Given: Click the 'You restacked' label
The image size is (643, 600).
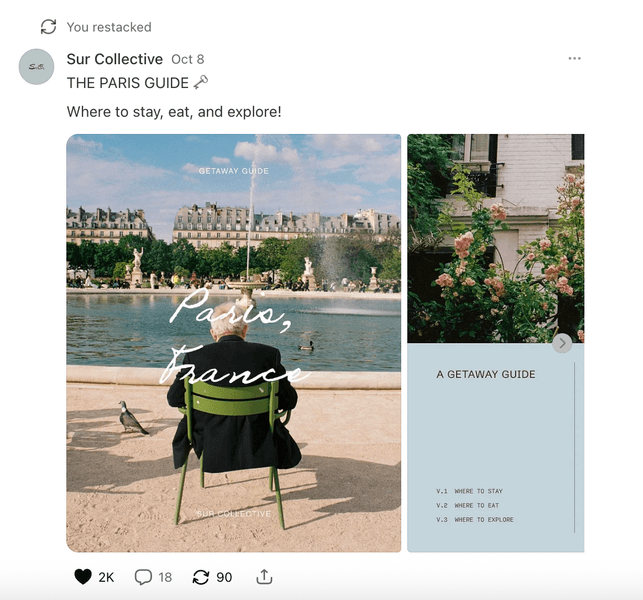Looking at the screenshot, I should [109, 27].
